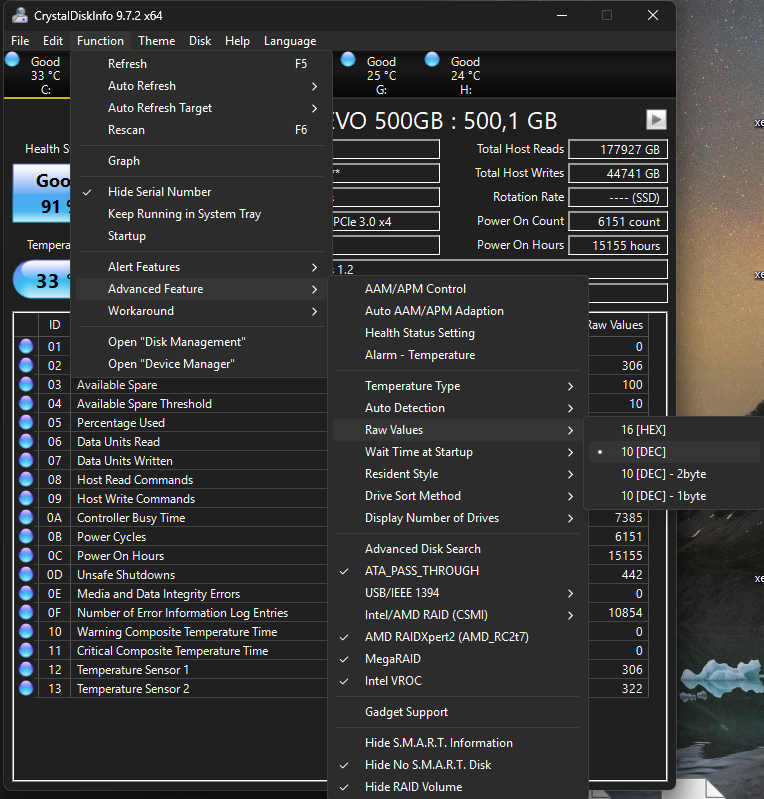Select 10 [DEC] - 2byte option
The width and height of the screenshot is (764, 799).
pyautogui.click(x=674, y=474)
